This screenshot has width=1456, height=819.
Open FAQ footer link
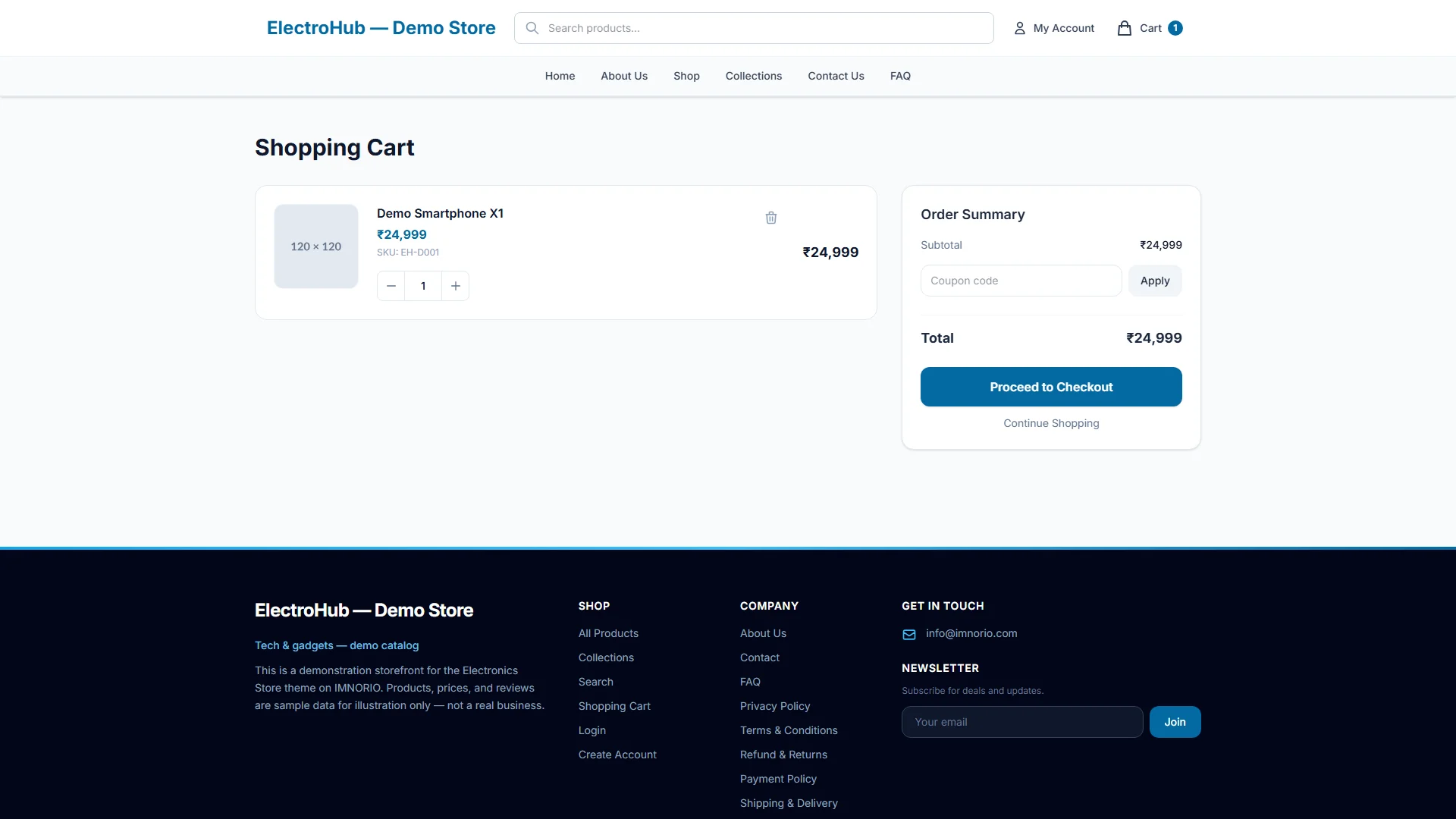pos(750,682)
